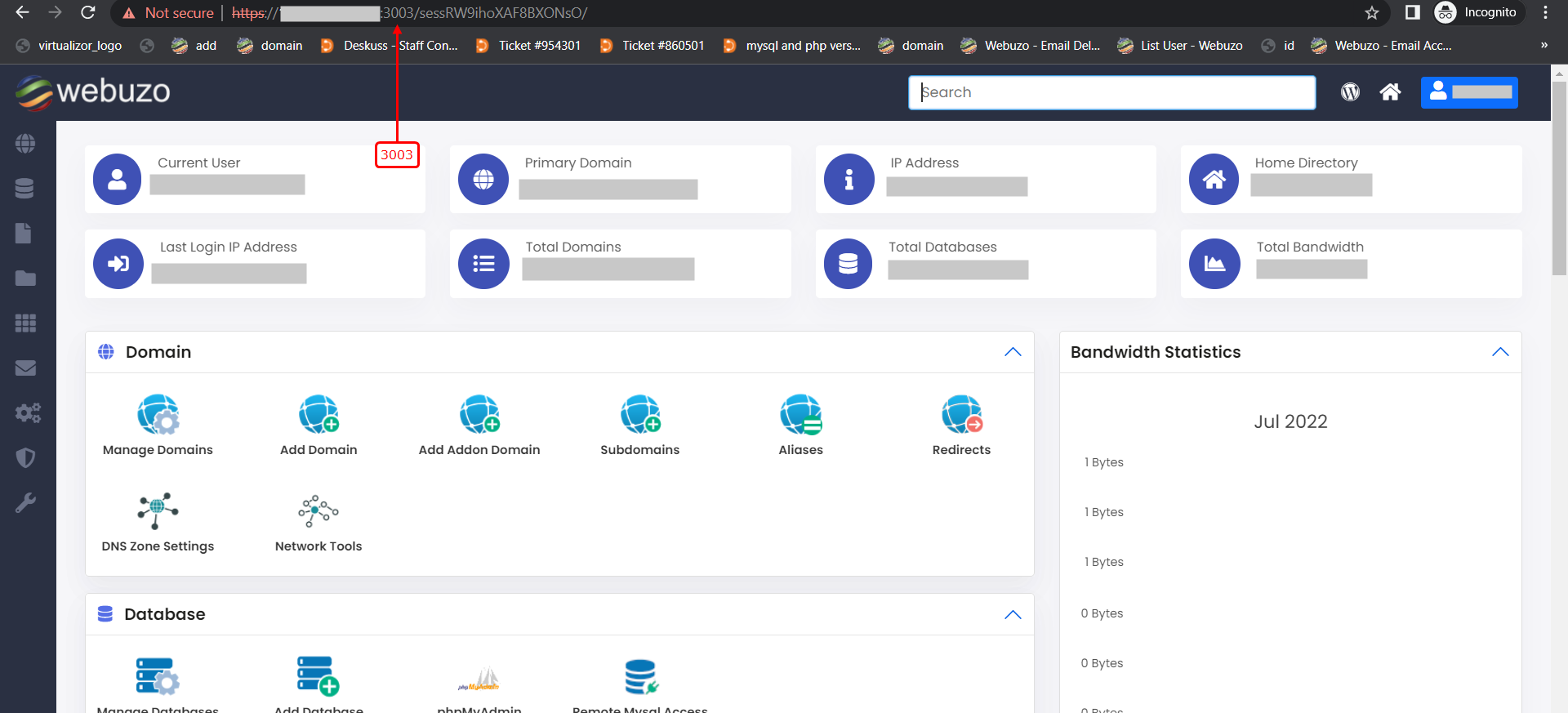This screenshot has height=713, width=1568.
Task: Click the Search input field
Action: (x=1111, y=92)
